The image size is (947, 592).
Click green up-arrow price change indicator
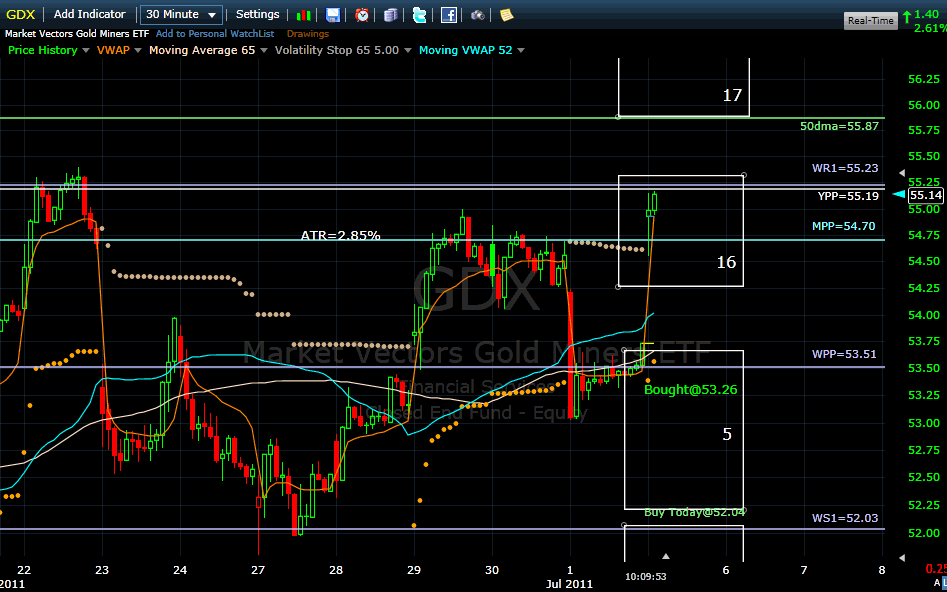coord(908,16)
